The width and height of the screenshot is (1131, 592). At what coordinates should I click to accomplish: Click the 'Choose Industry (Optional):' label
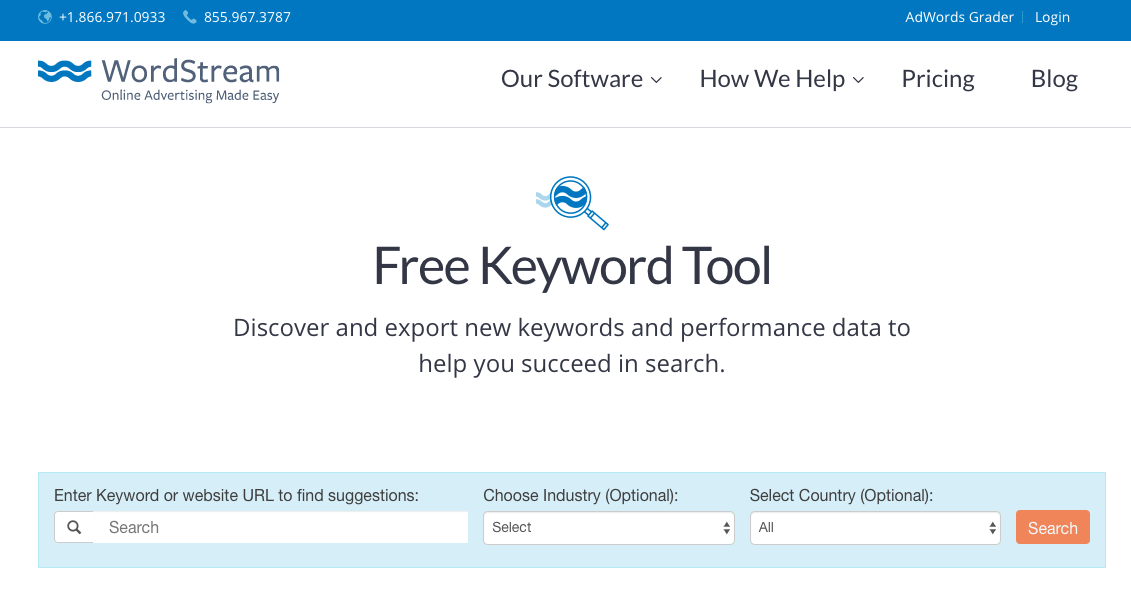(x=581, y=495)
